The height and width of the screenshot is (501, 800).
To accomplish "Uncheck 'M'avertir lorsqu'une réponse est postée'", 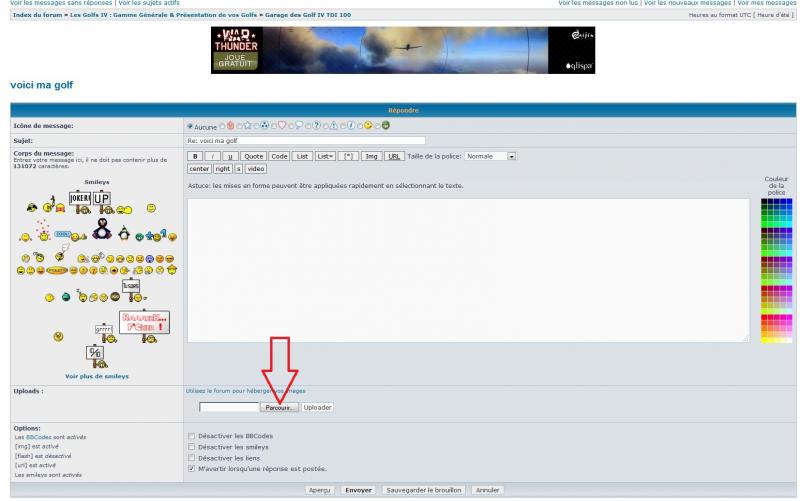I will coord(192,469).
